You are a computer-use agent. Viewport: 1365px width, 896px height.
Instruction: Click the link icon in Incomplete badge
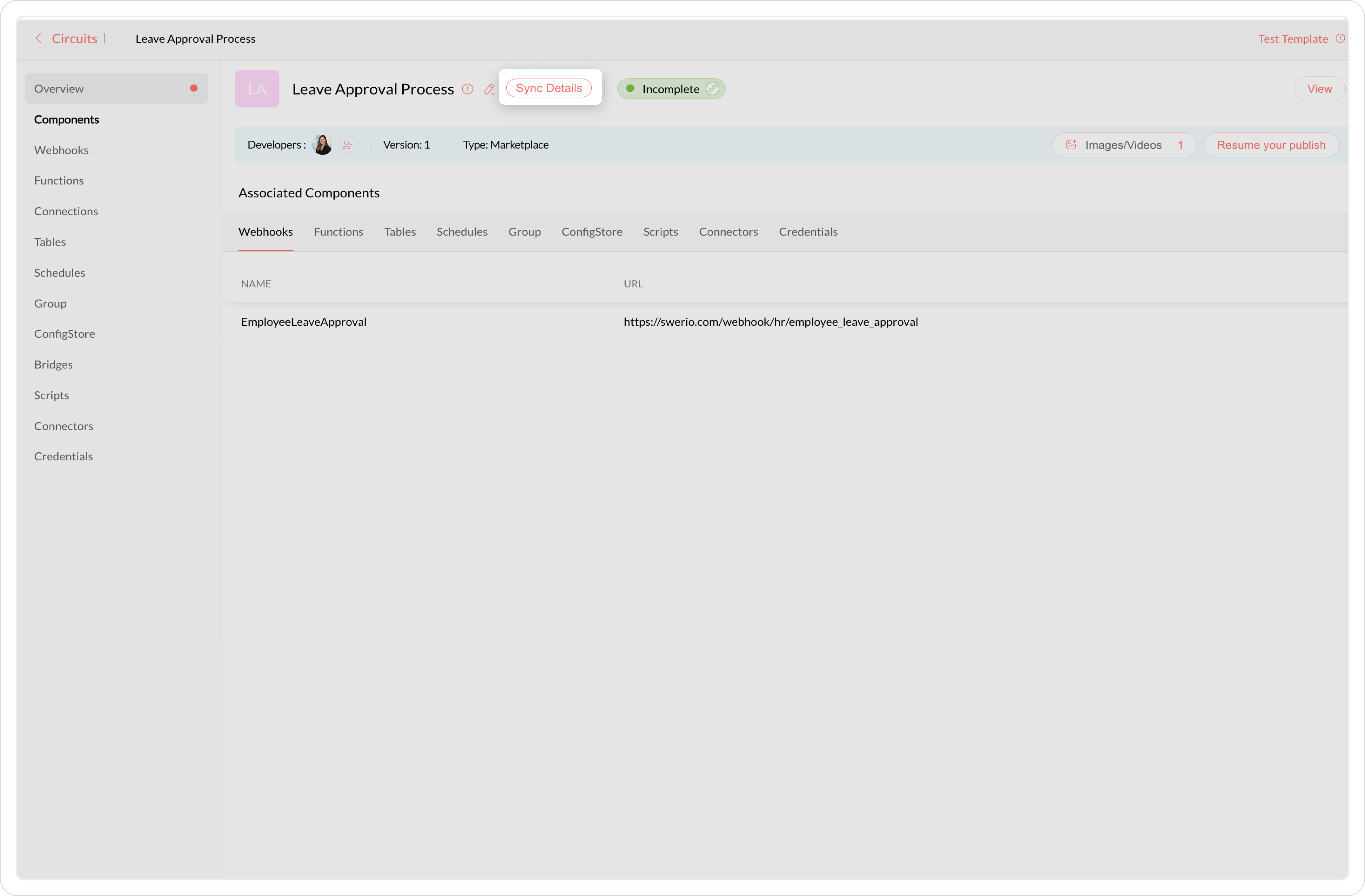click(712, 89)
